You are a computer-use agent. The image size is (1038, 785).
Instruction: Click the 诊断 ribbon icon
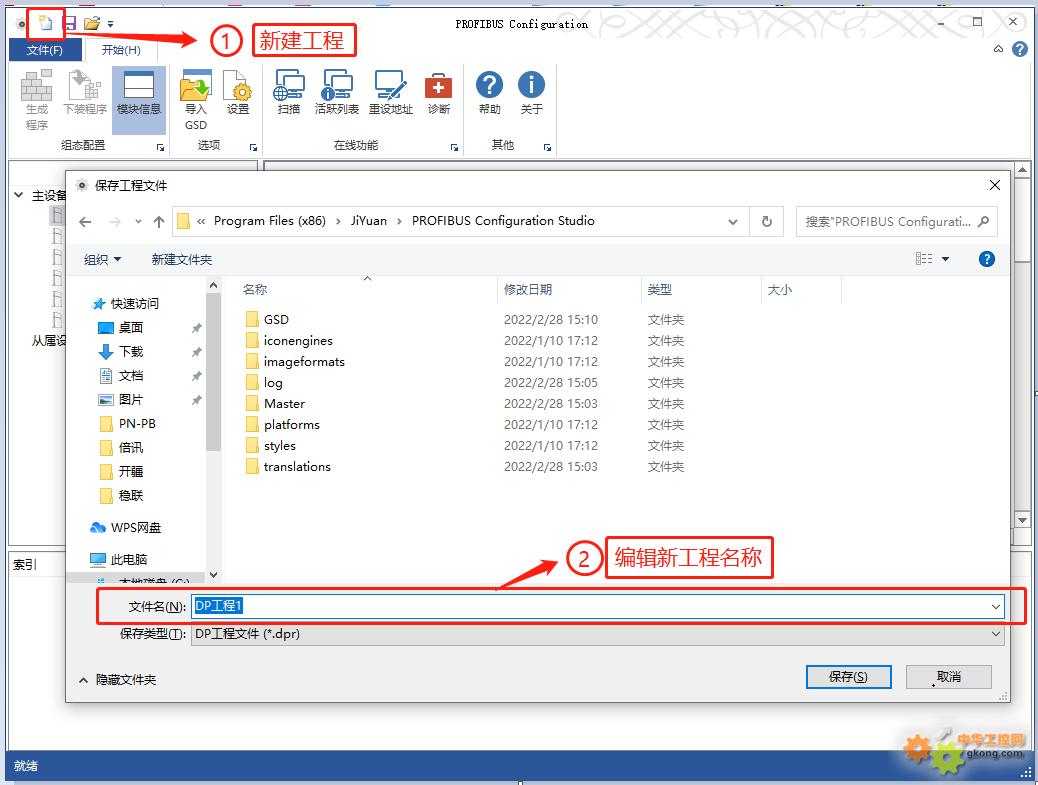point(438,93)
